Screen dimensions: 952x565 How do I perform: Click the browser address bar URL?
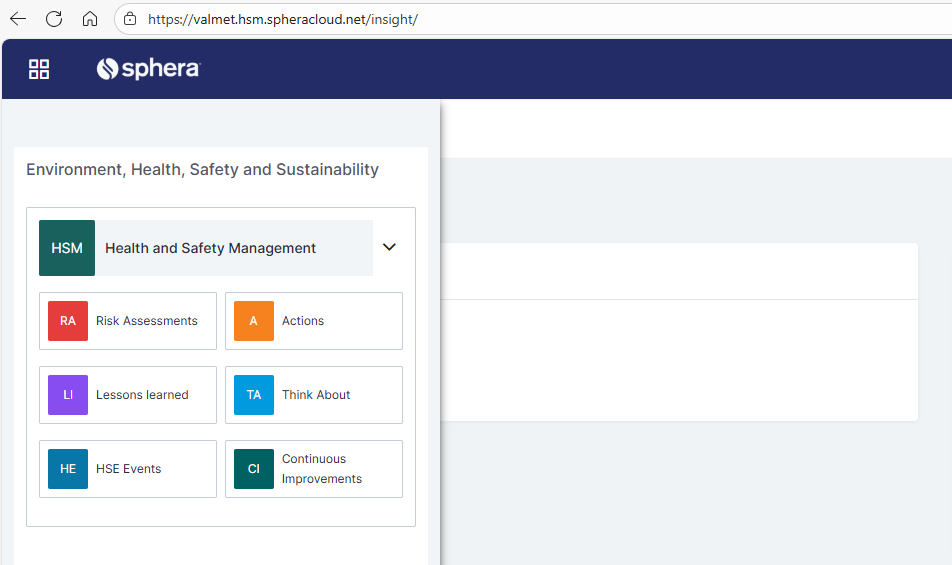[x=282, y=19]
